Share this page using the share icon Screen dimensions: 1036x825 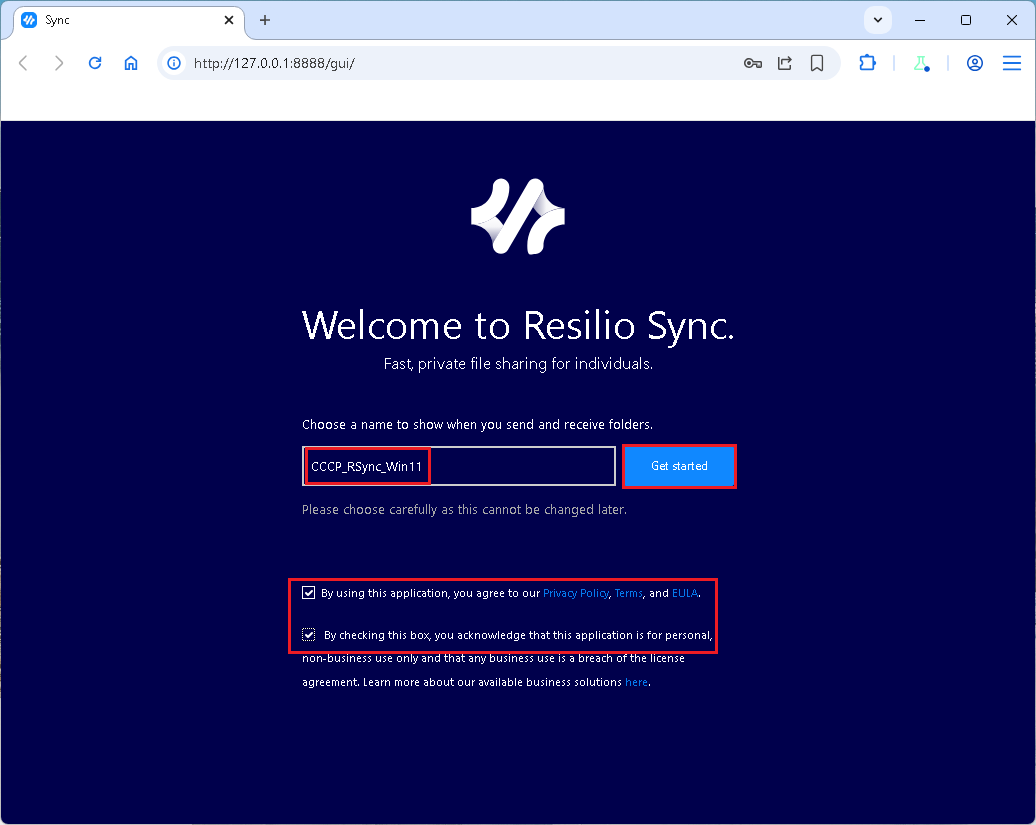785,63
